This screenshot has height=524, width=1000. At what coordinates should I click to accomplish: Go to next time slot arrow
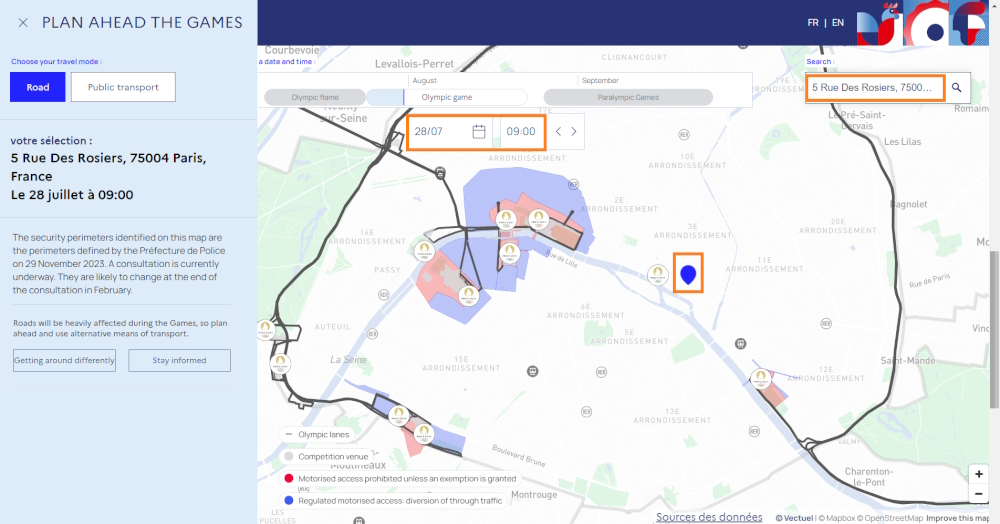click(x=574, y=131)
